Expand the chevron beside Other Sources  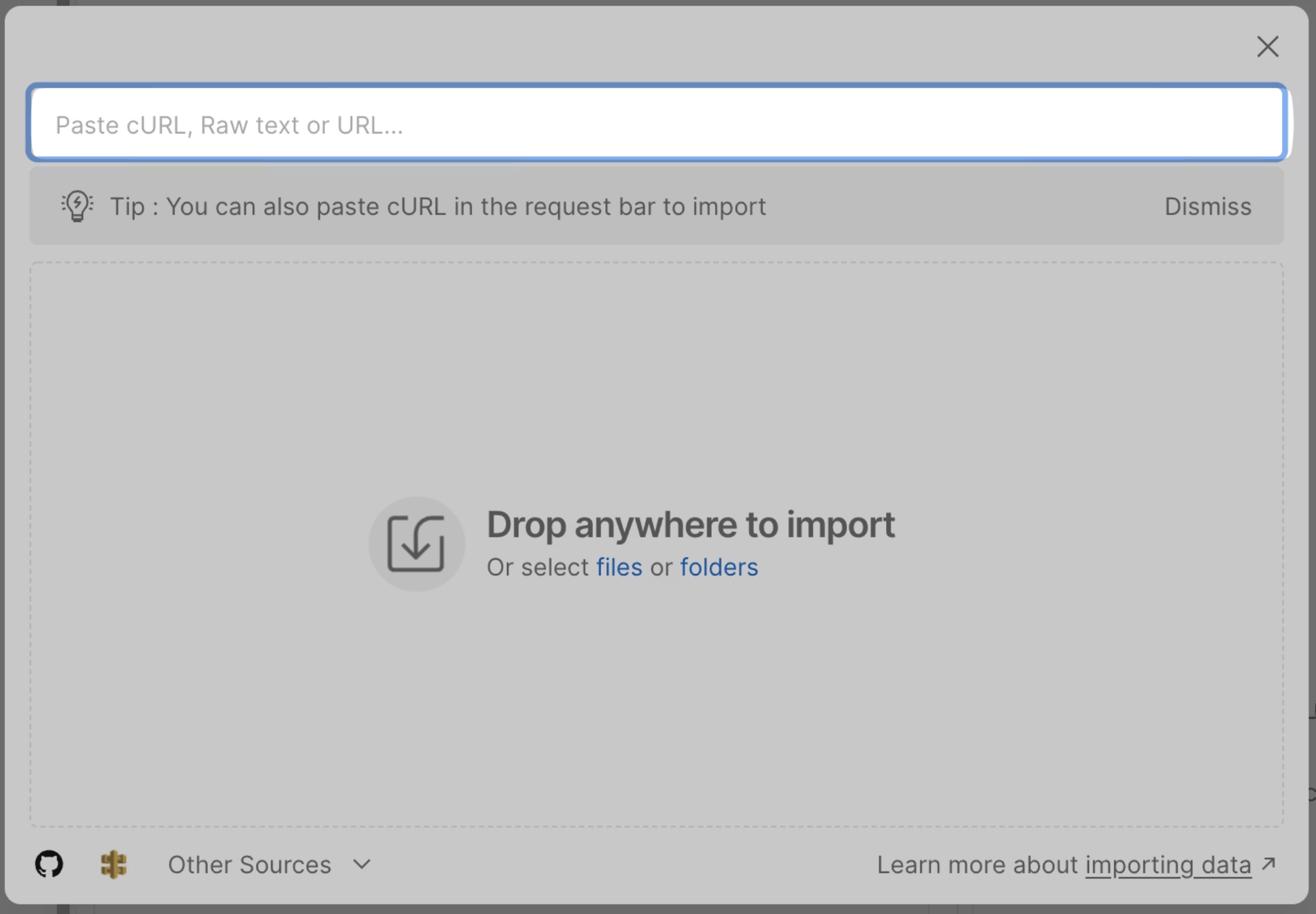pyautogui.click(x=362, y=864)
